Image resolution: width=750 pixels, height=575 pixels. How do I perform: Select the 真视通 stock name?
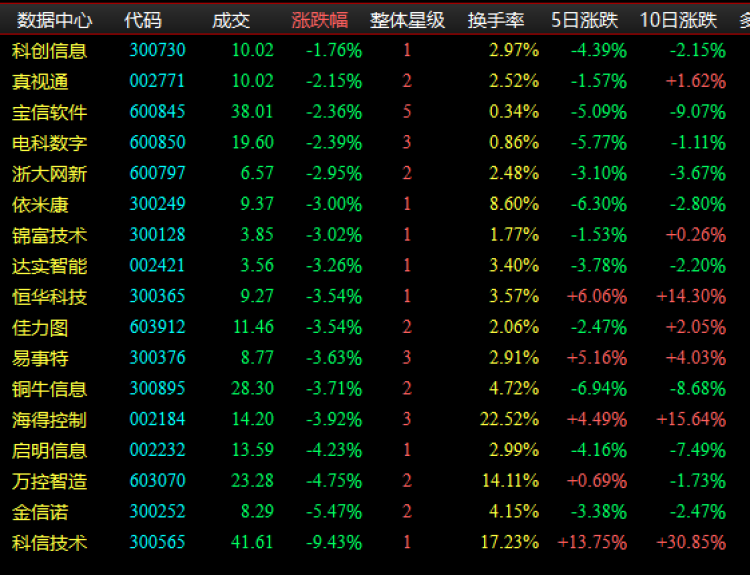(40, 81)
